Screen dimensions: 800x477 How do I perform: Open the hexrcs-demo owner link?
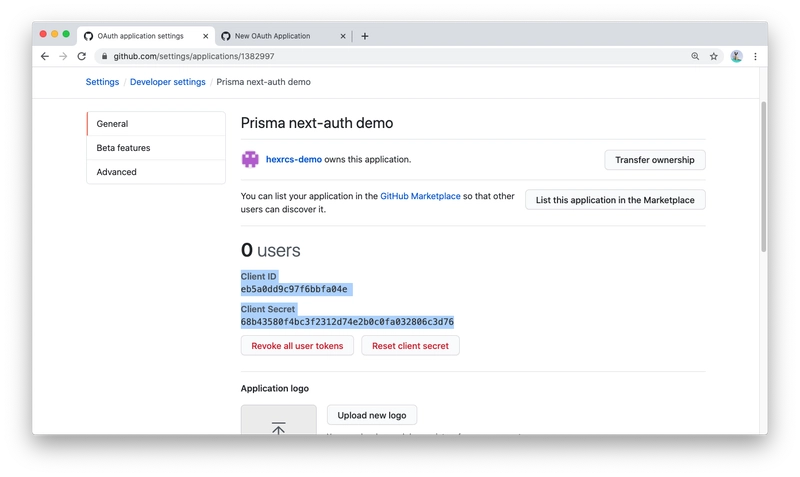(293, 159)
